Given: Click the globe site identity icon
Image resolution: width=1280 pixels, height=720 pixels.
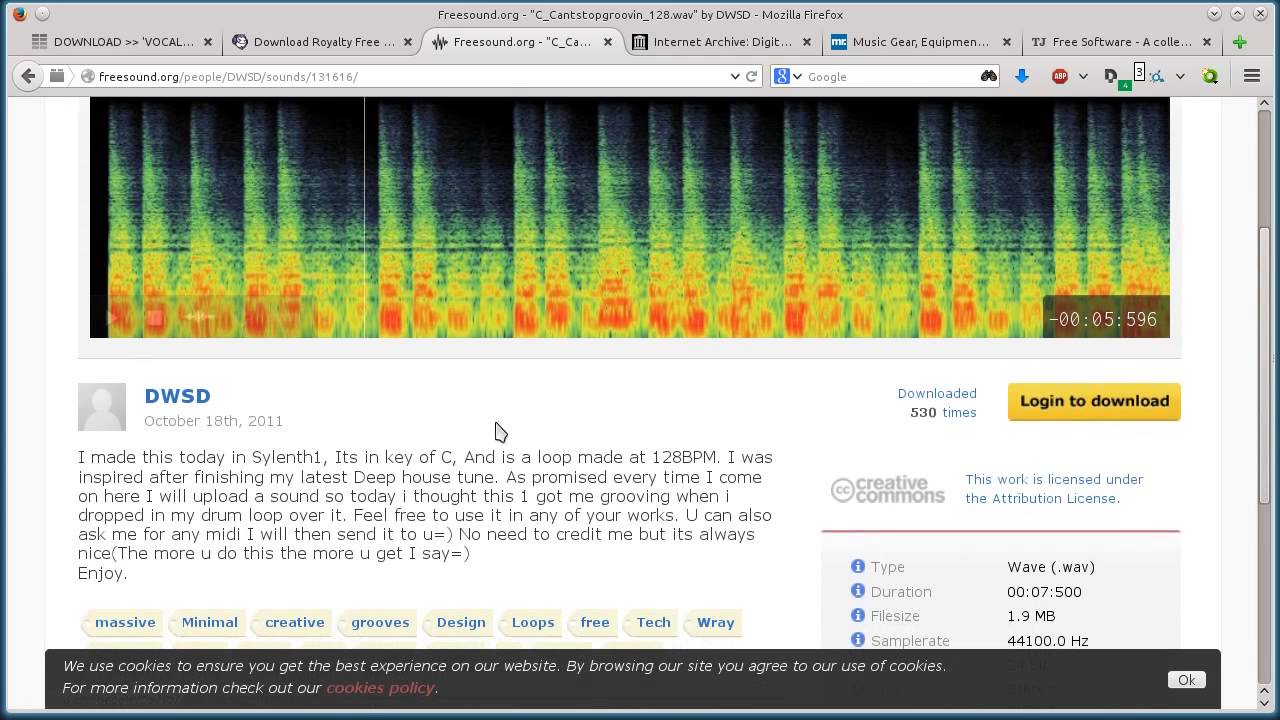Looking at the screenshot, I should [x=88, y=76].
